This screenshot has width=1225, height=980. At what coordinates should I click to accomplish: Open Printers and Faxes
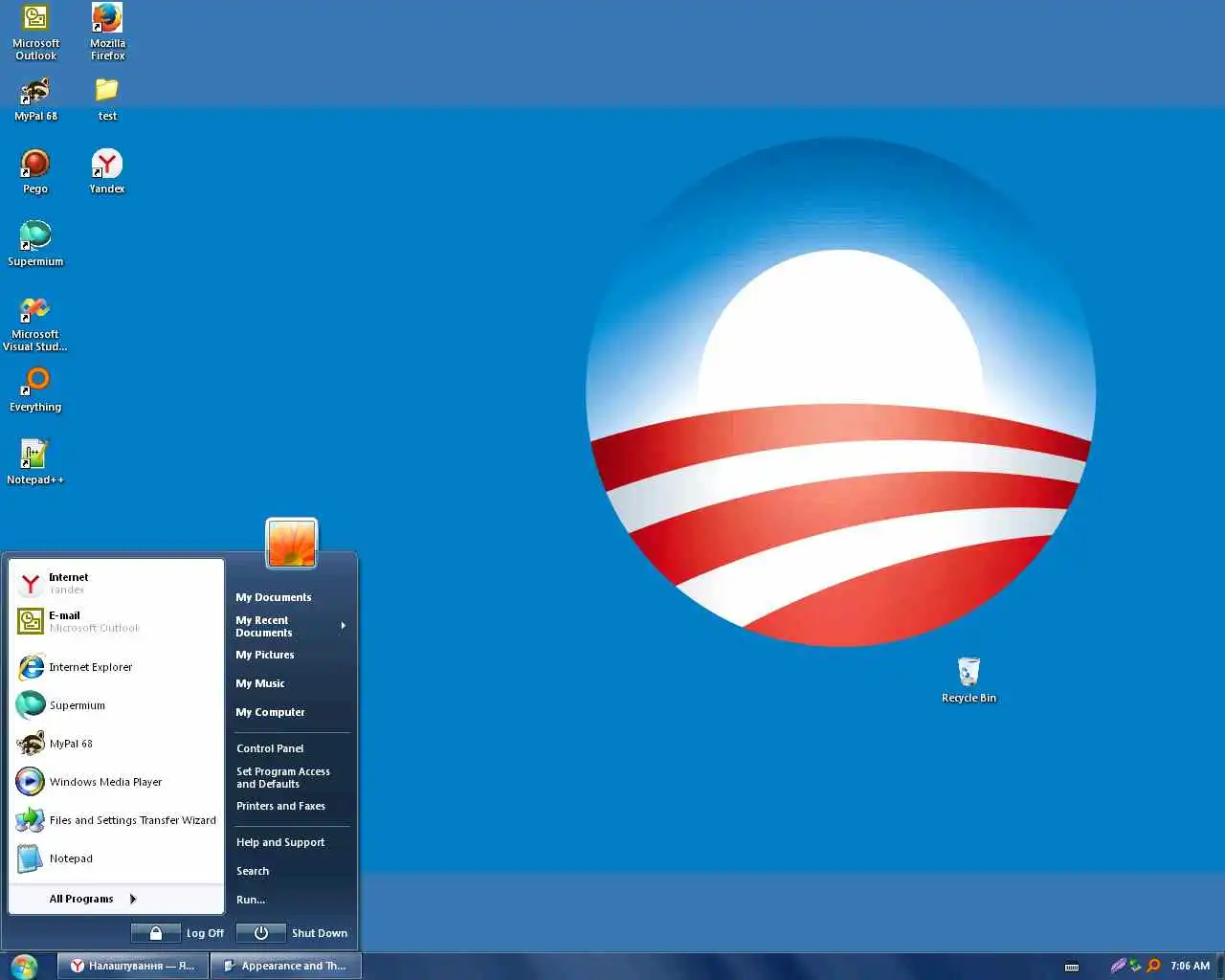[292, 806]
